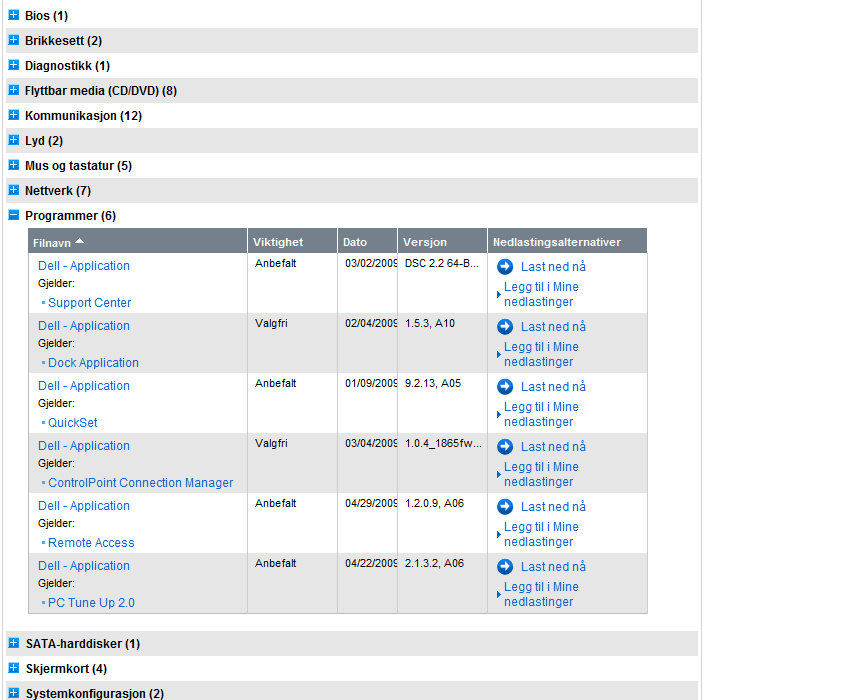Expand Mus og tastatur (5) section

tap(14, 165)
